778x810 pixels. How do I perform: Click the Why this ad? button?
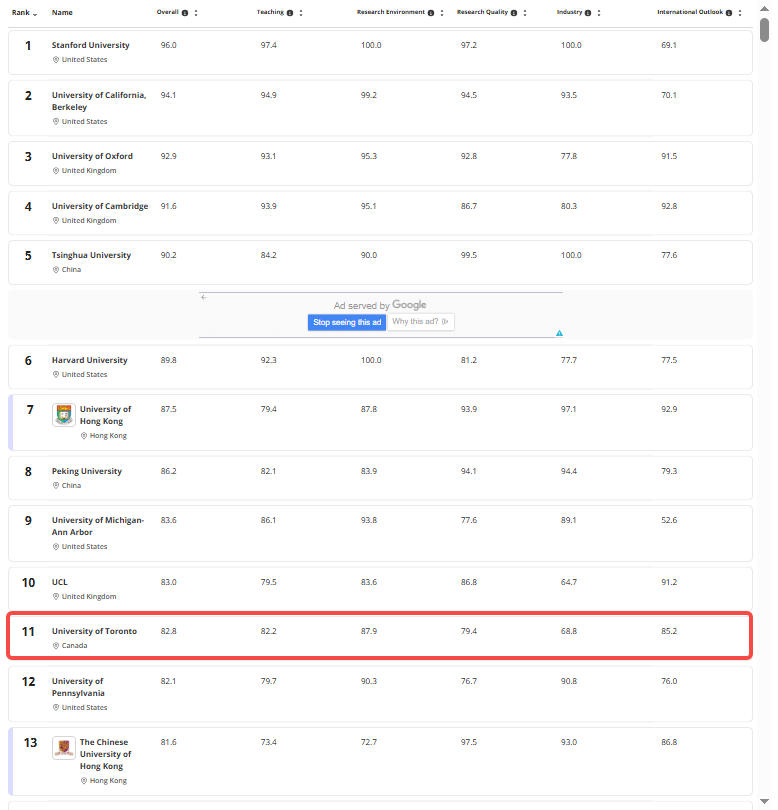pos(420,322)
